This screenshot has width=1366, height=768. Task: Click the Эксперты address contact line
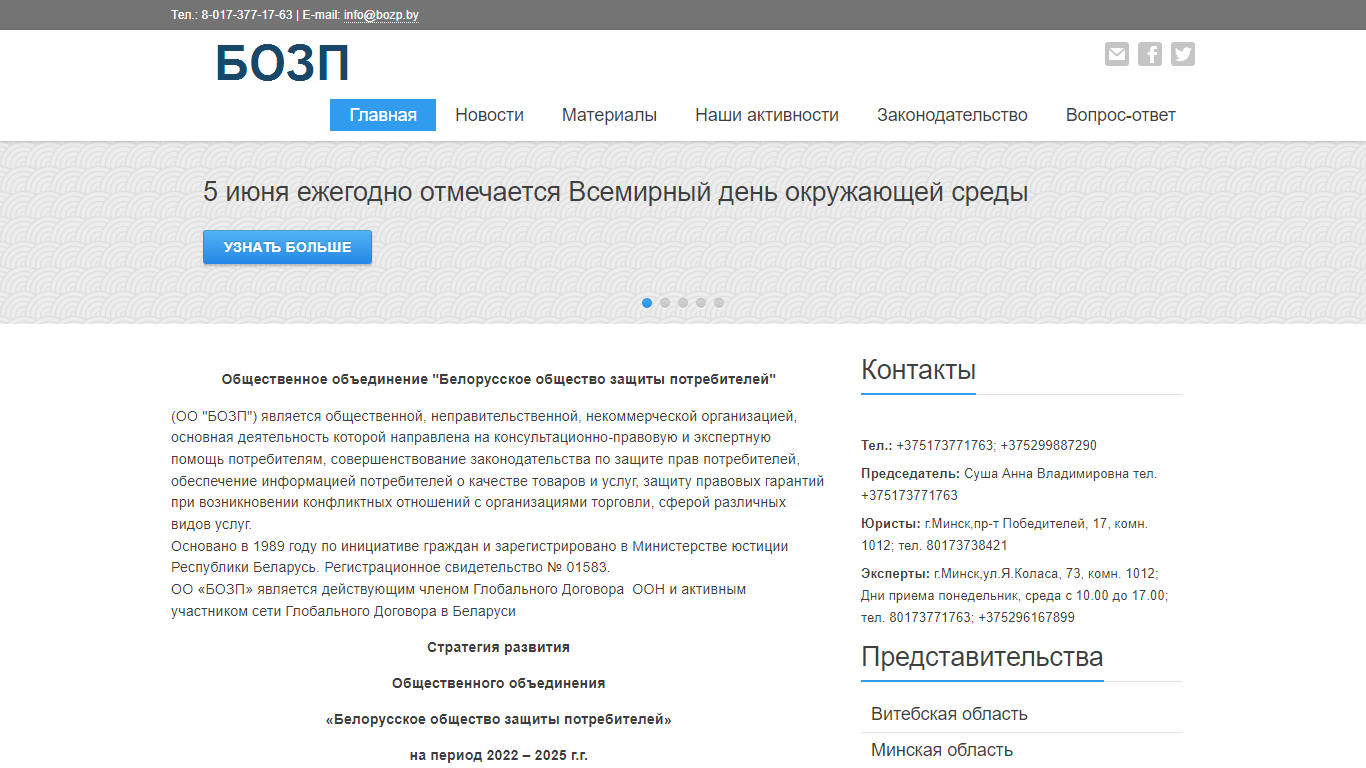click(x=1014, y=596)
